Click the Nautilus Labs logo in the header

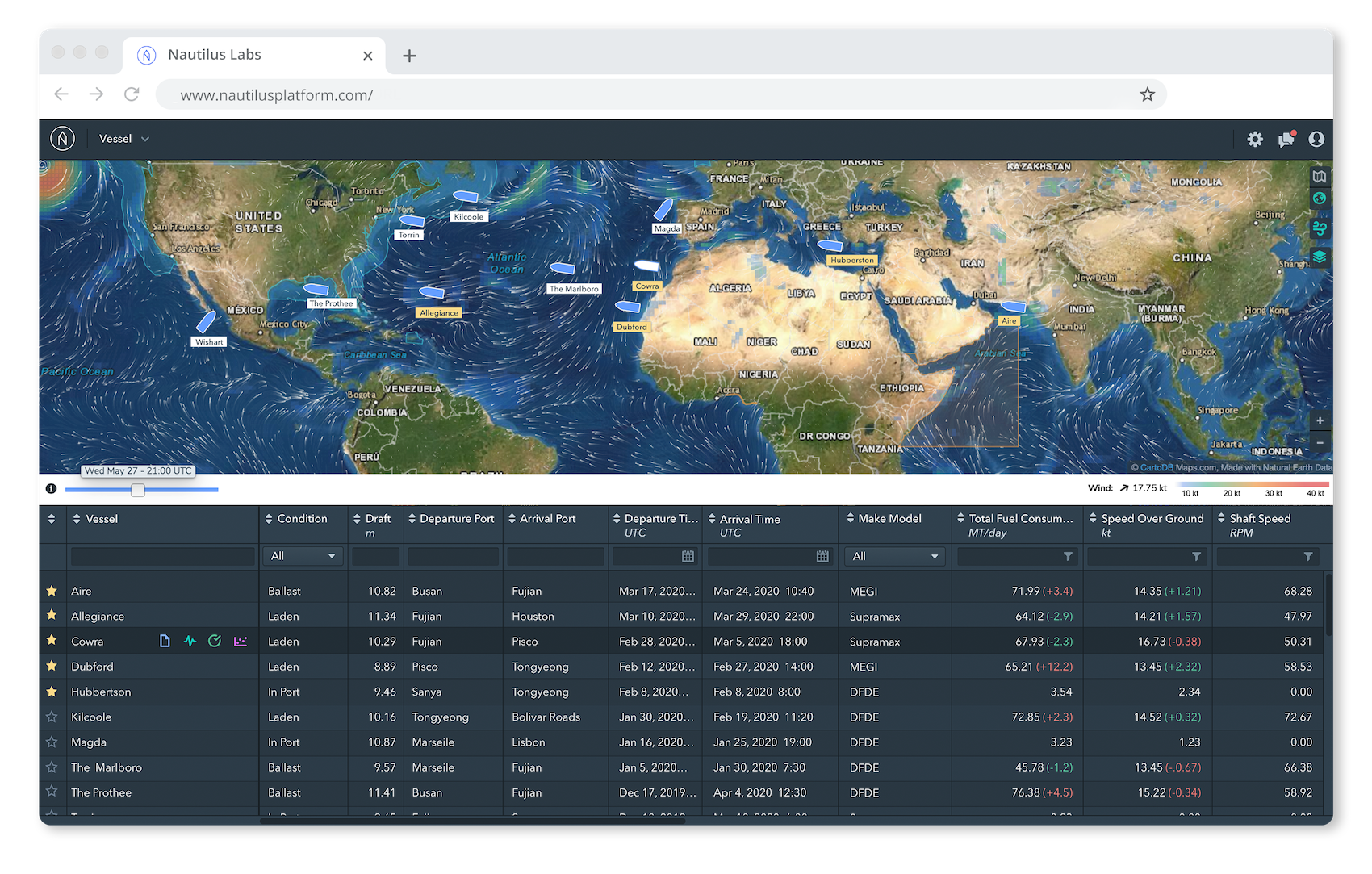(x=63, y=139)
